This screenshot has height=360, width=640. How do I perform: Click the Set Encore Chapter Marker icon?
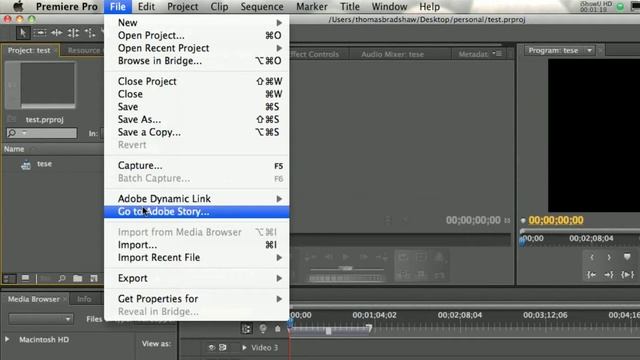[263, 329]
